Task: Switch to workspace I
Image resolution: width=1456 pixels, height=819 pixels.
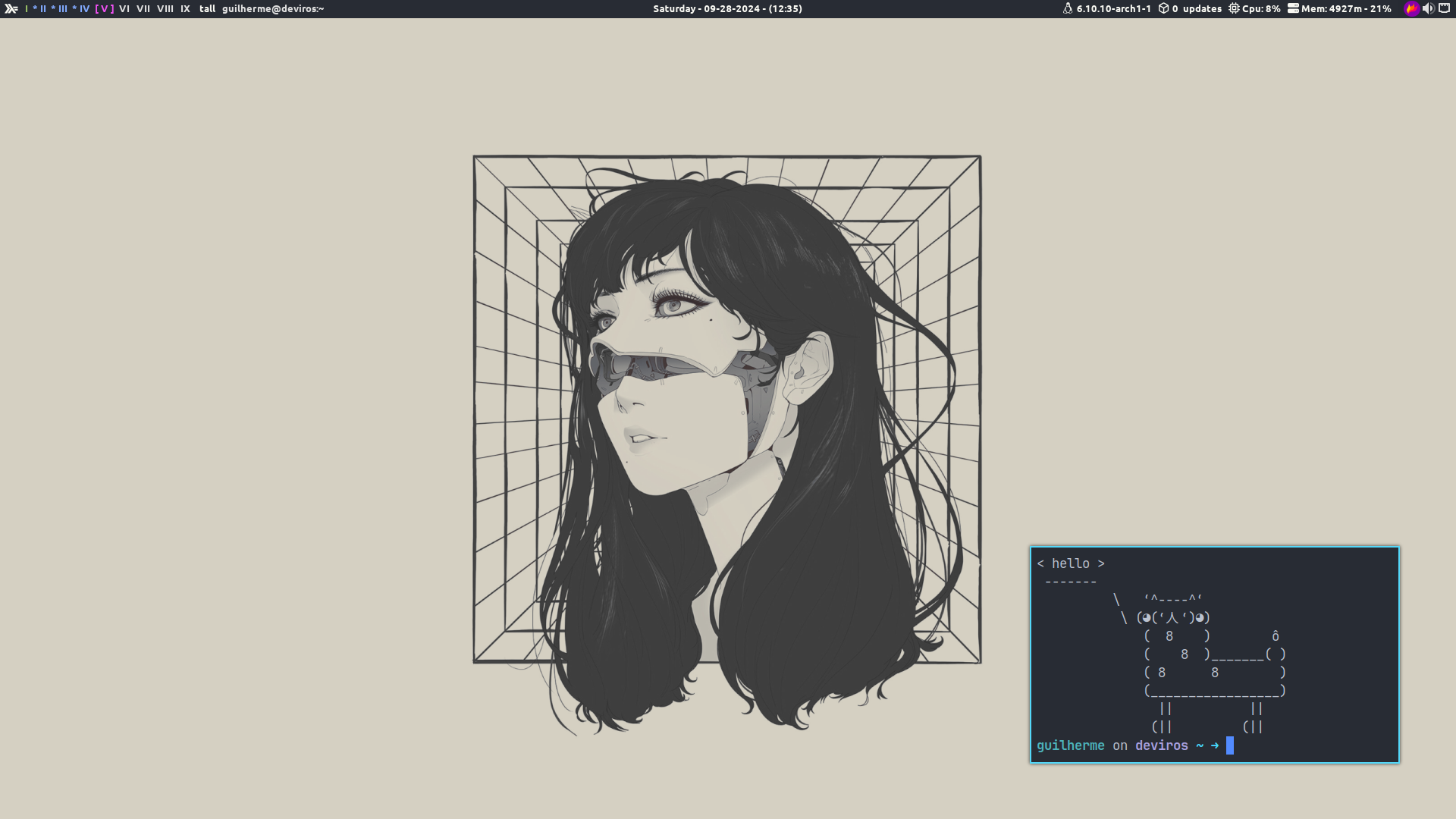Action: (x=27, y=9)
